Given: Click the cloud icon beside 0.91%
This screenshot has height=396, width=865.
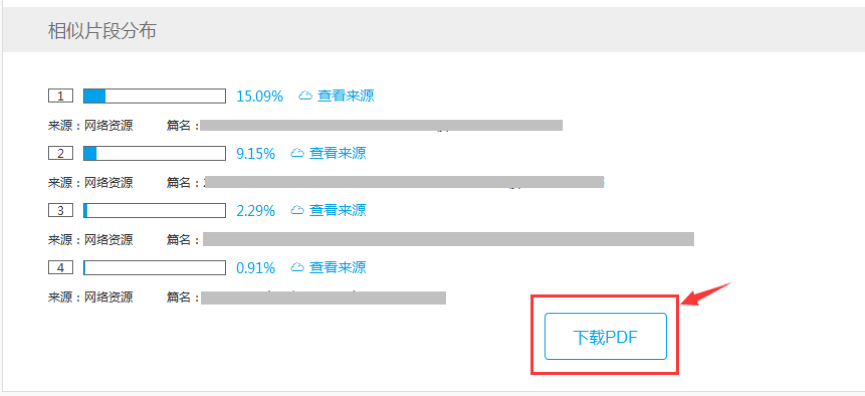Looking at the screenshot, I should point(298,268).
